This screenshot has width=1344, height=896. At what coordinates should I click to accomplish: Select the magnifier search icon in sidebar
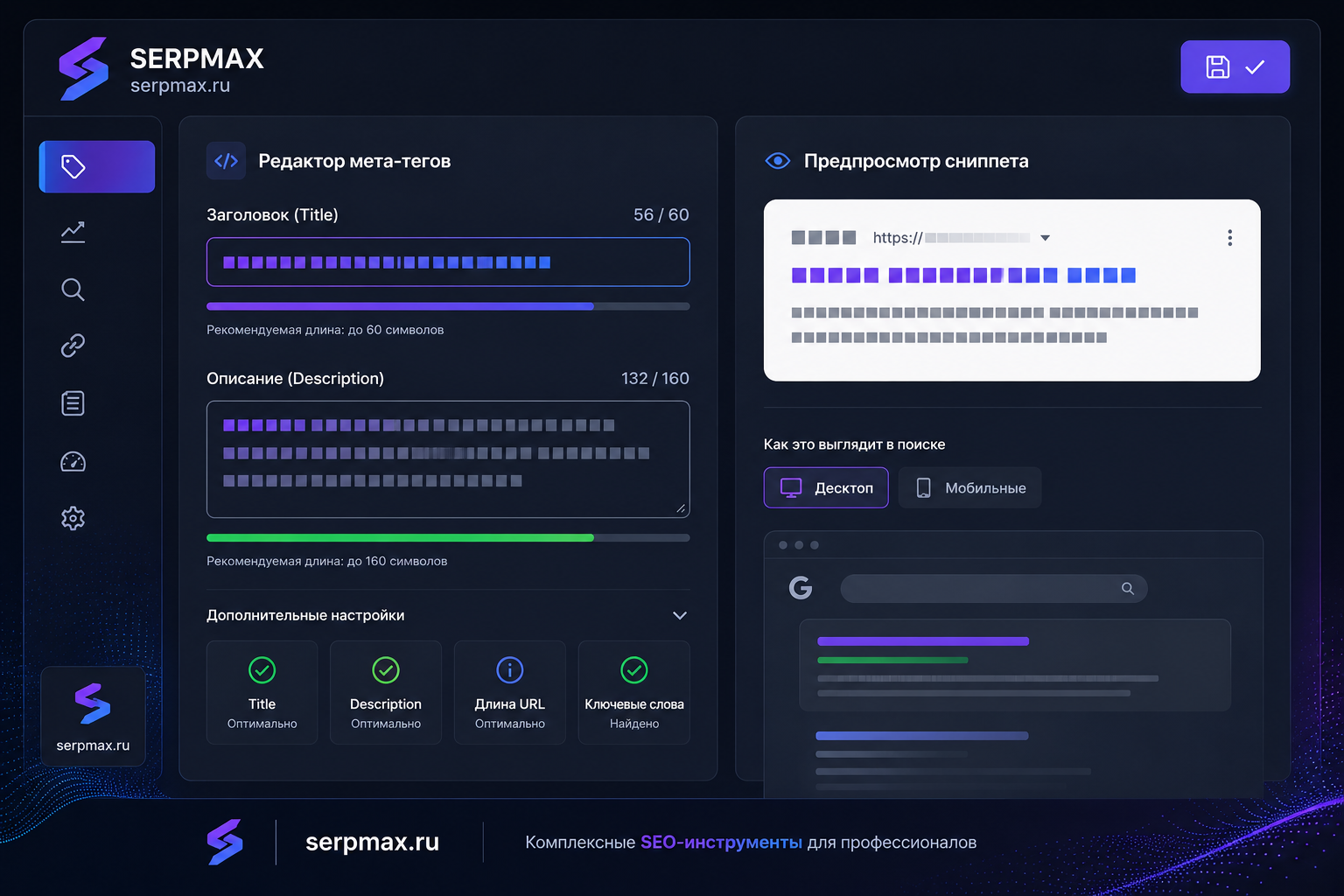click(x=73, y=290)
